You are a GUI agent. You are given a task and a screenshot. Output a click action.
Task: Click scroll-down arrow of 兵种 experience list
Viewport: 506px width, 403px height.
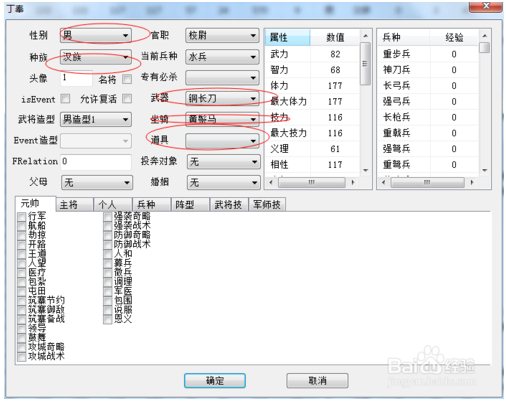(x=485, y=170)
